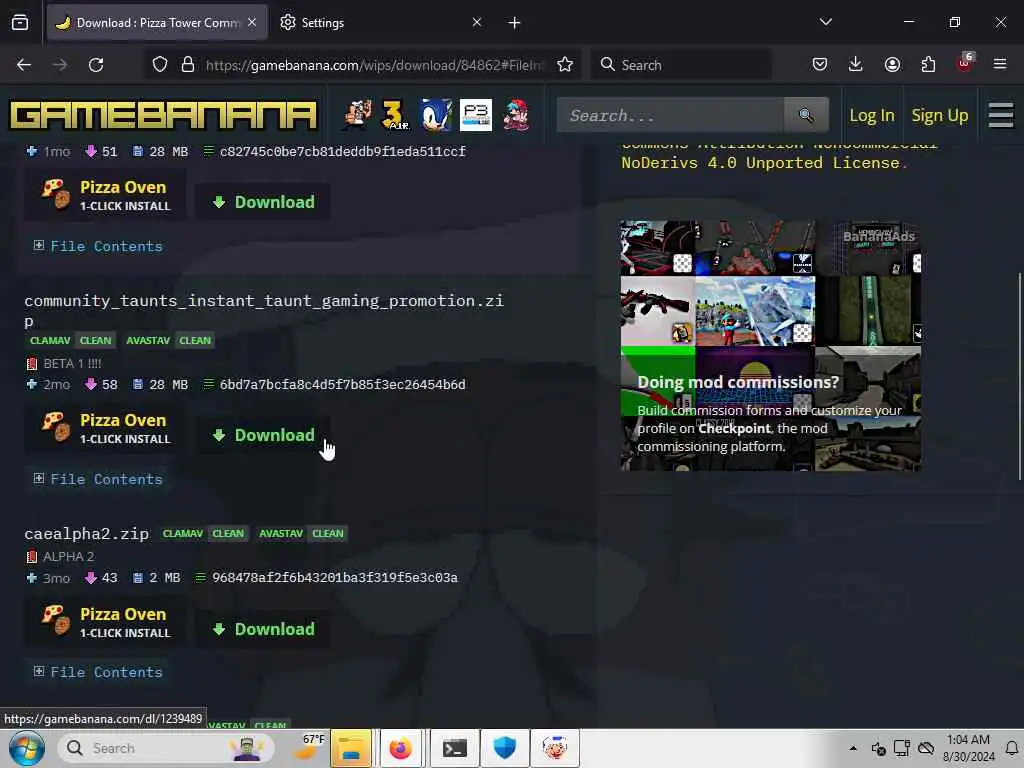
Task: Click the Sign Up link
Action: (939, 116)
